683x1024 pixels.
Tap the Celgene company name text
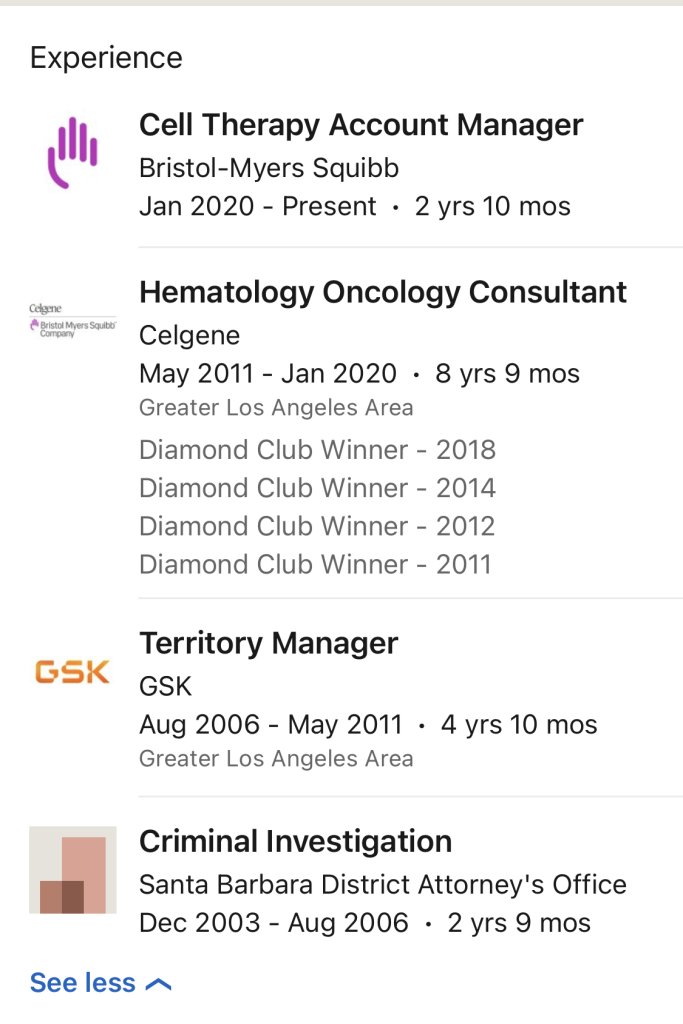click(189, 335)
